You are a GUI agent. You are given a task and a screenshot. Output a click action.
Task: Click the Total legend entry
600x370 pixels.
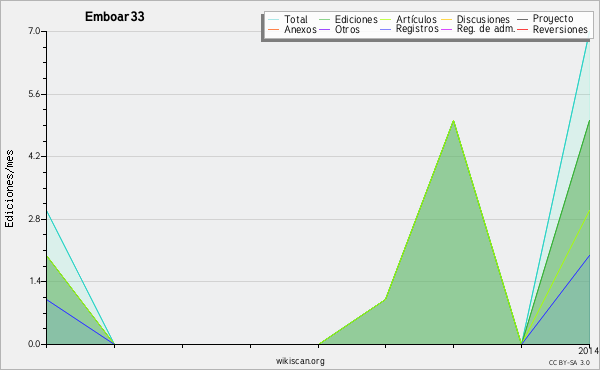click(x=295, y=19)
